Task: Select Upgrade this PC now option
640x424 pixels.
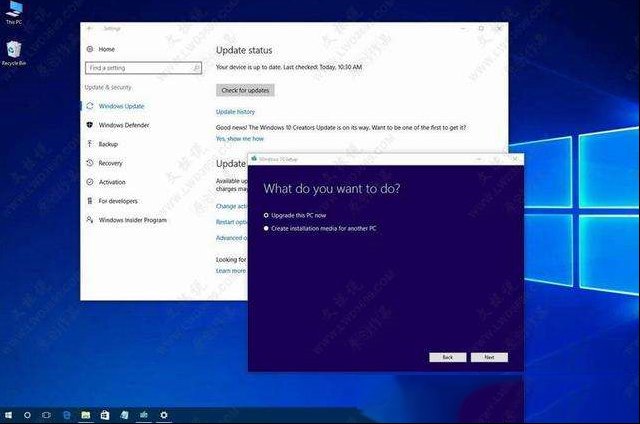Action: [295, 215]
